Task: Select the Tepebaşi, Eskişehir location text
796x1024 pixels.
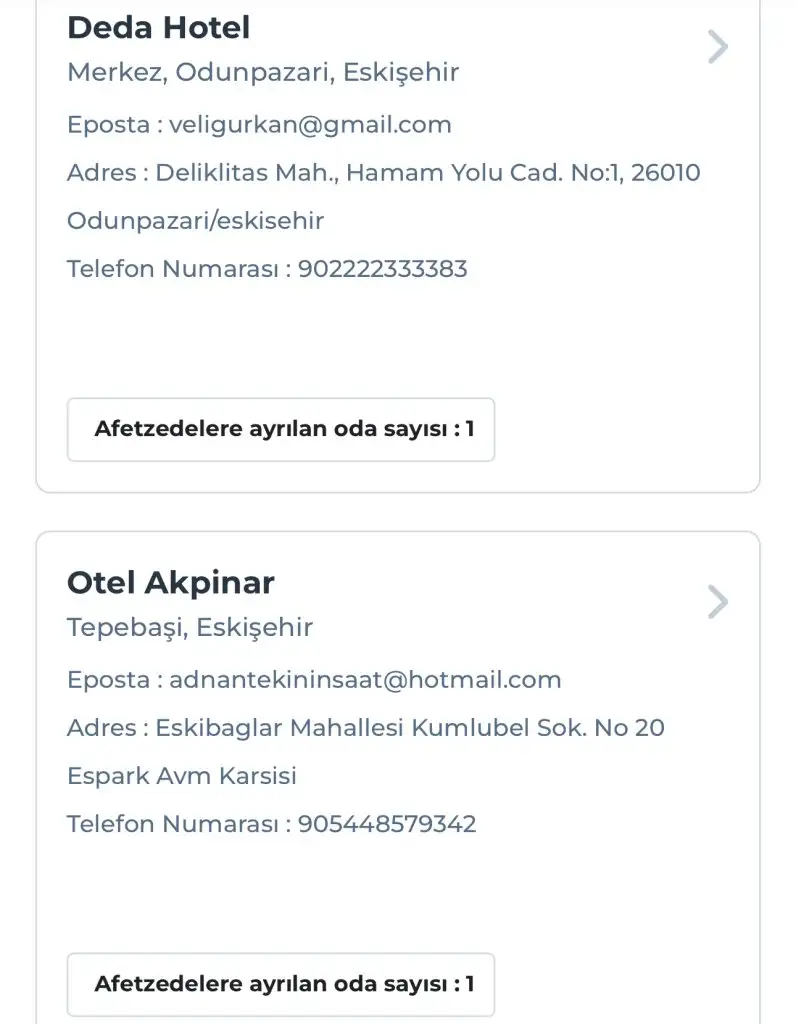Action: [189, 628]
